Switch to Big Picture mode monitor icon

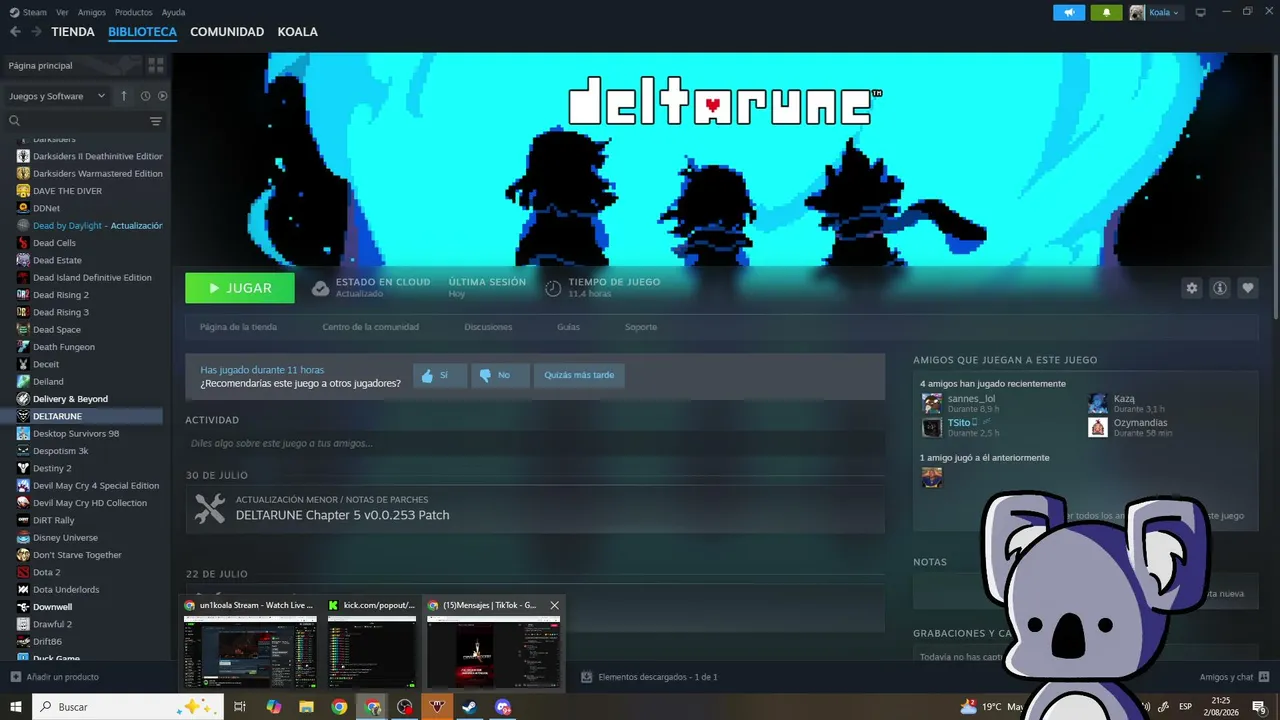(1201, 12)
